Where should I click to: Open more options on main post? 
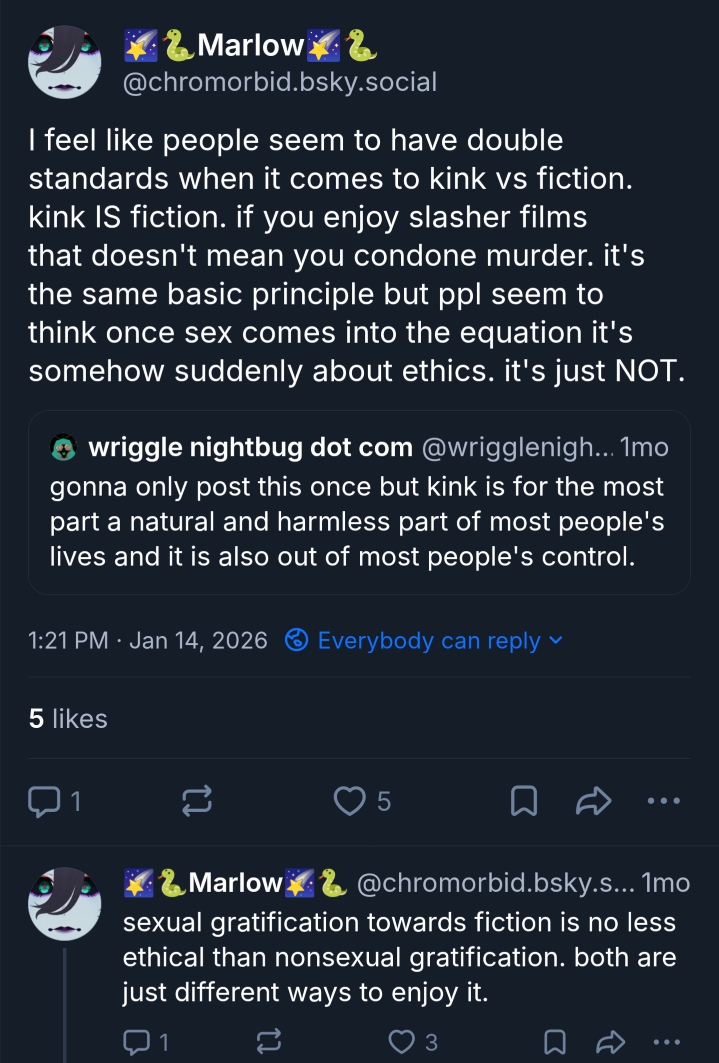664,800
